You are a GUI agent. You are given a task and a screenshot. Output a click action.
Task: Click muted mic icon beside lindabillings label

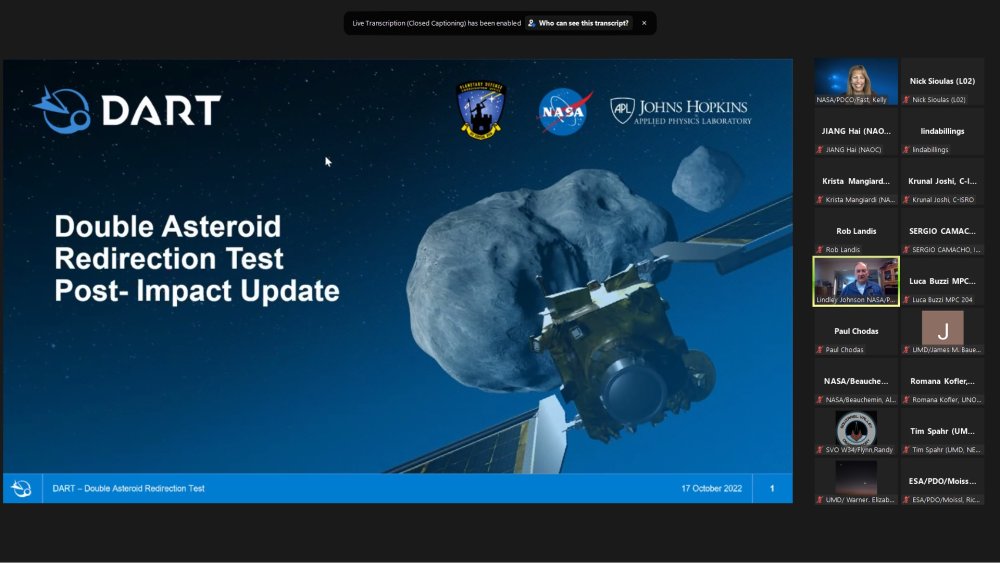coord(907,150)
